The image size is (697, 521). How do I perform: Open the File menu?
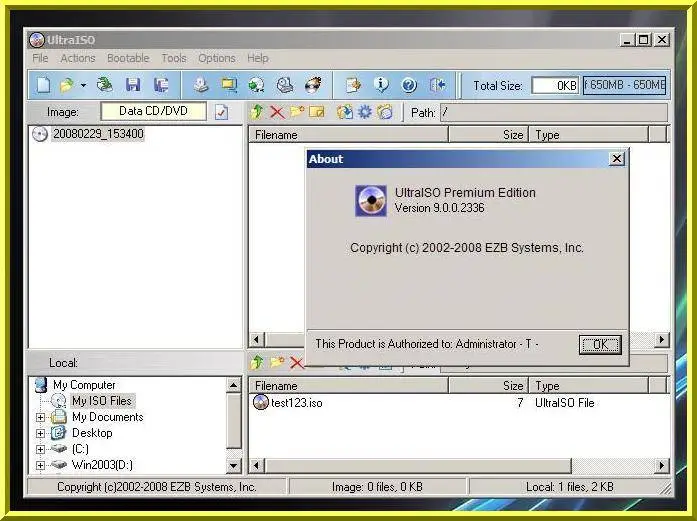(40, 58)
